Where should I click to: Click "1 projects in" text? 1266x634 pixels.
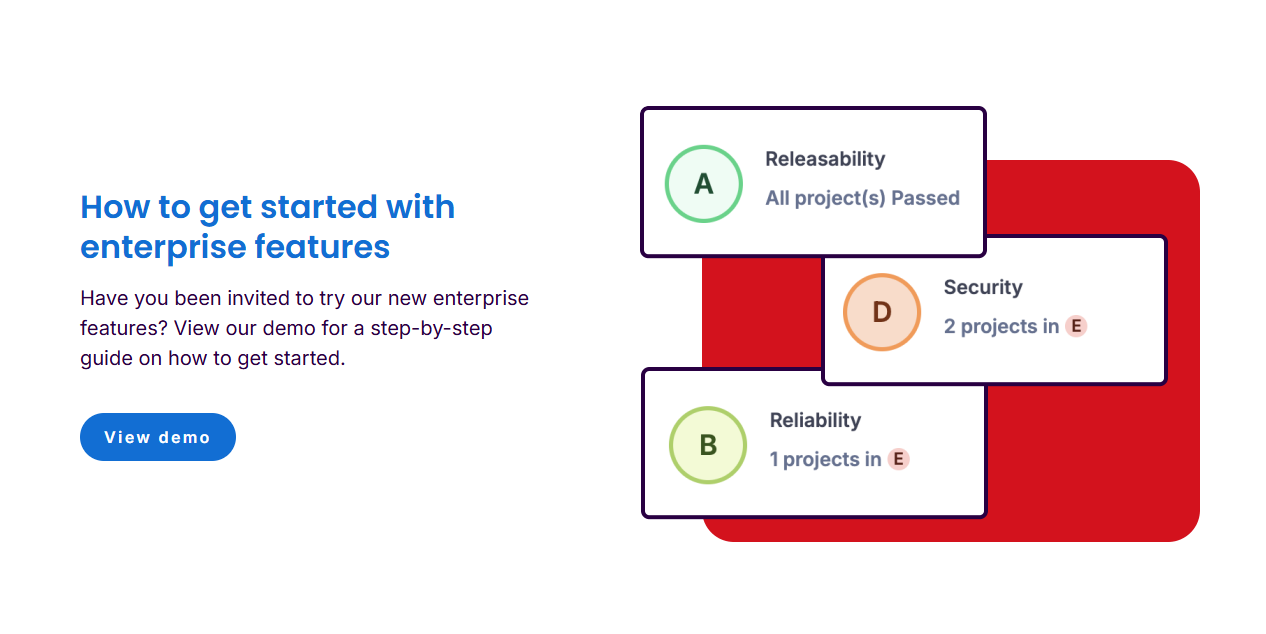825,459
